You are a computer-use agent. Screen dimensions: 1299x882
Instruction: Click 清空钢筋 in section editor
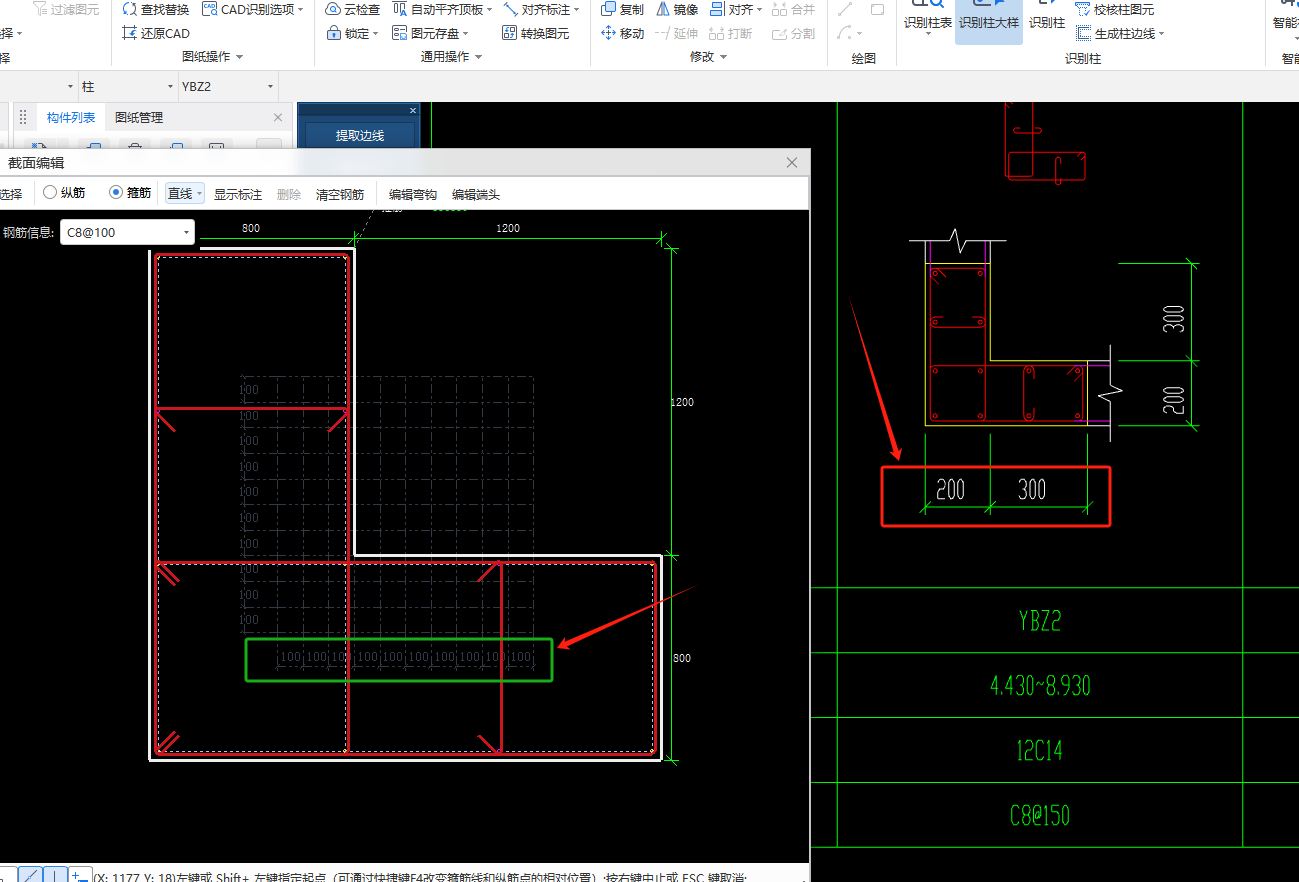340,194
